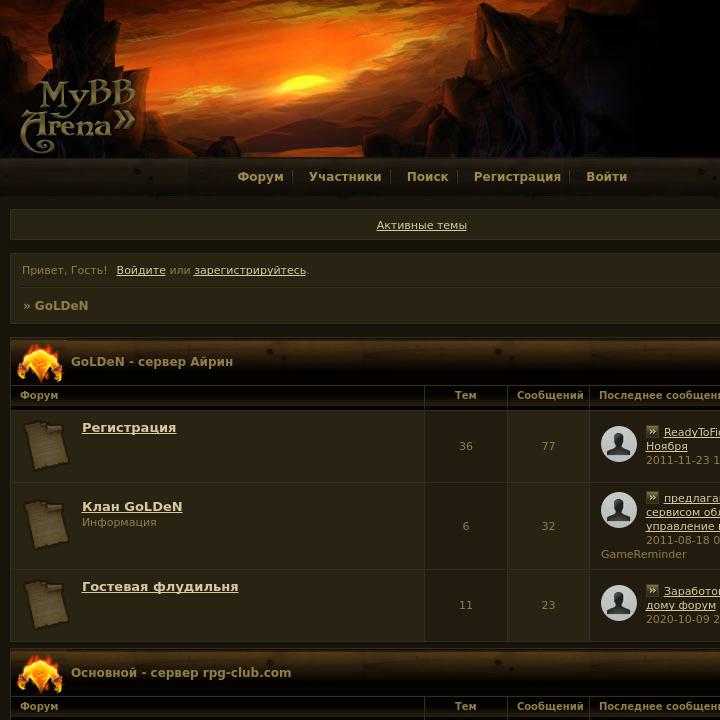This screenshot has height=720, width=720.
Task: Open the Гостевая флудильня forum link
Action: 160,586
